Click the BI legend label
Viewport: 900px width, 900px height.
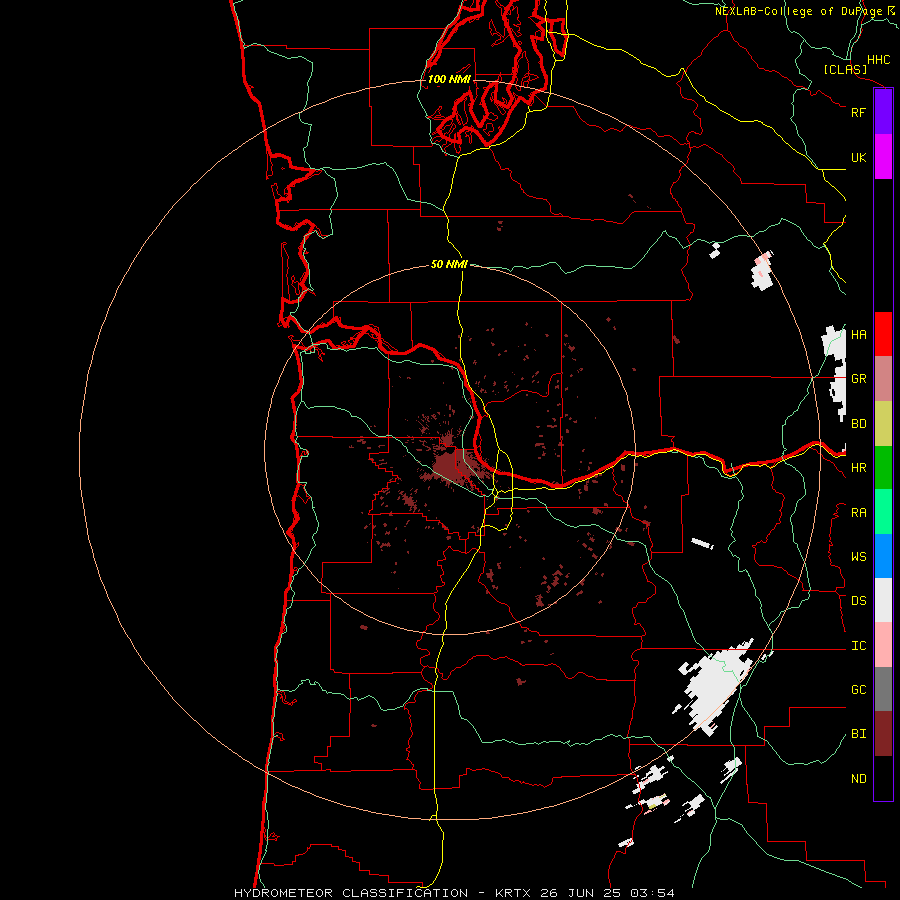coord(858,734)
